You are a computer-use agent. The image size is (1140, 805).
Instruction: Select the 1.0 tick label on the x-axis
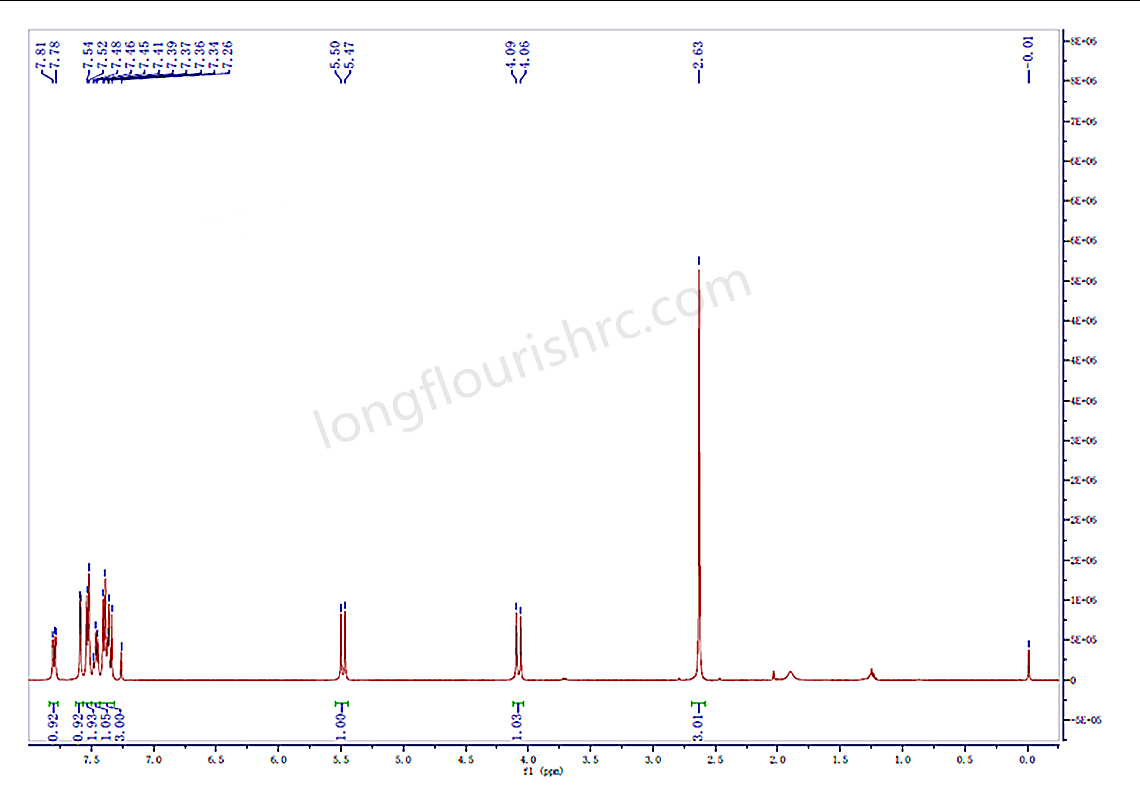(902, 760)
